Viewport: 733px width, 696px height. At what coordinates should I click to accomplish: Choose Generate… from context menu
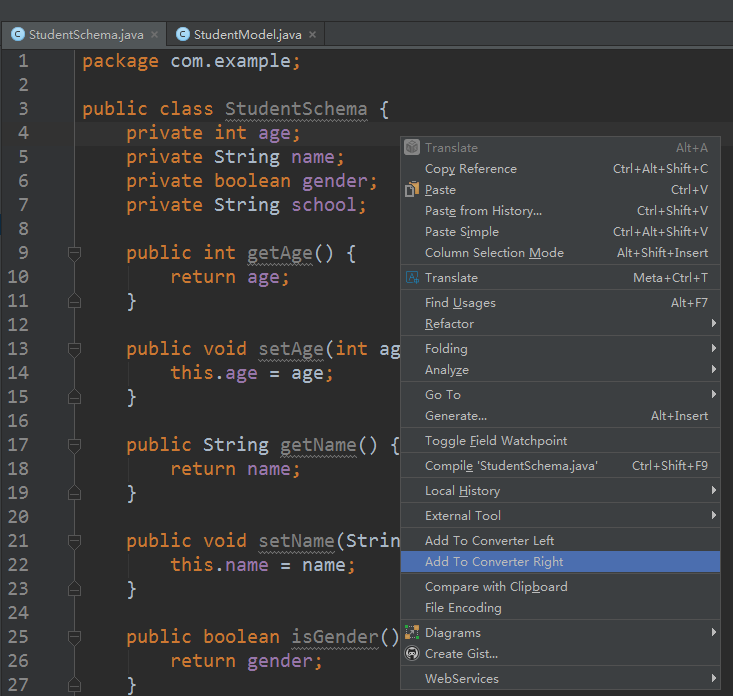560,416
